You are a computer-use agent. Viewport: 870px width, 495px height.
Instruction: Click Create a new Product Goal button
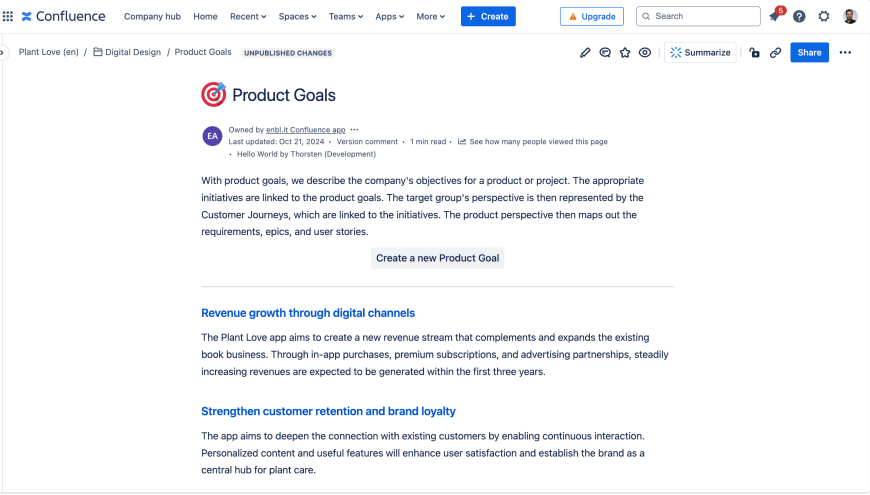point(437,258)
